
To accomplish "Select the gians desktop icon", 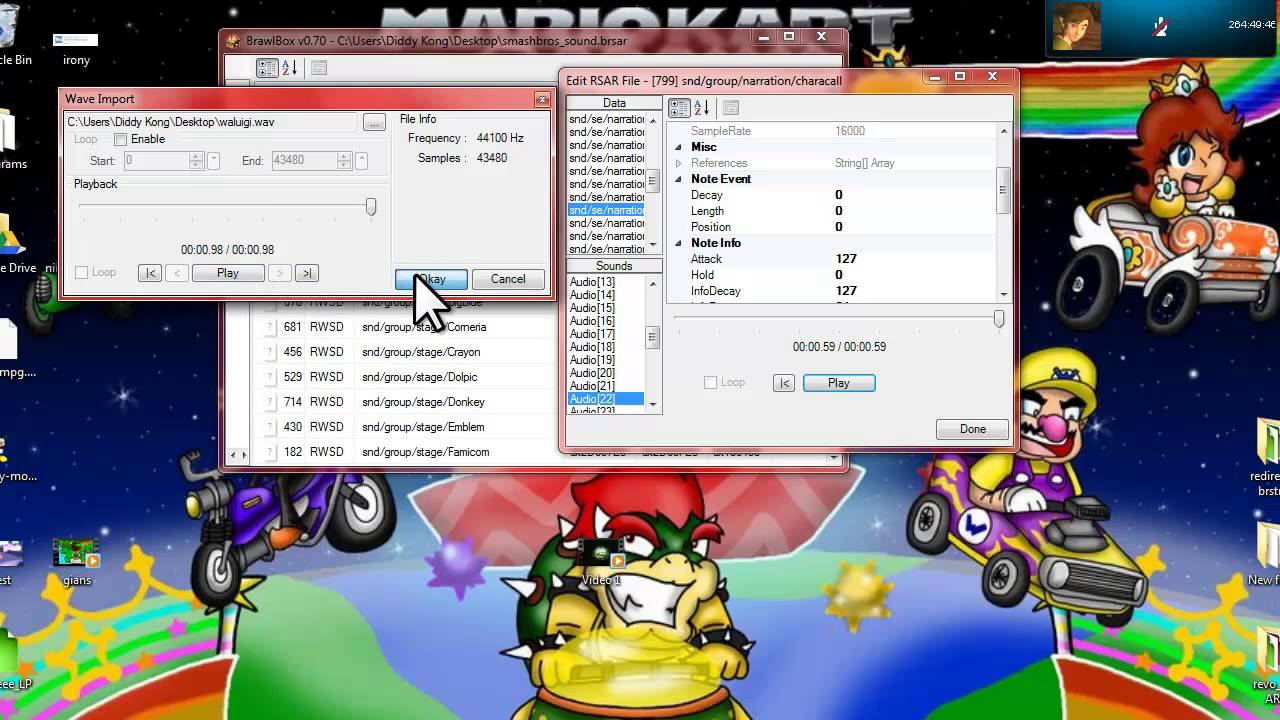I will tap(77, 563).
